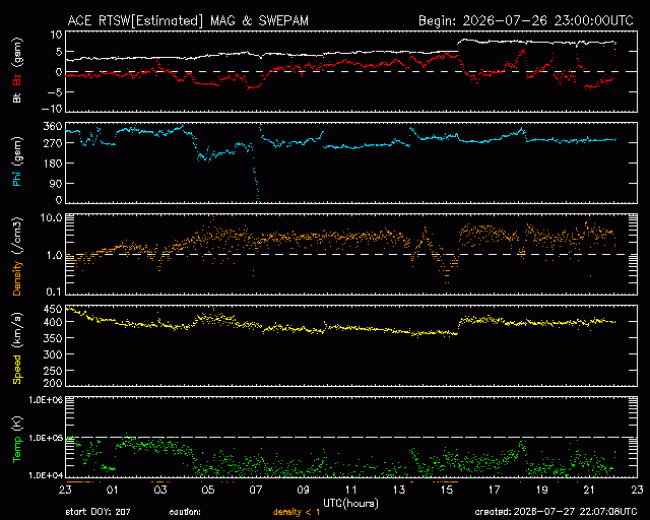Click the '1.0' tick on the Density axis
650x520 pixels.
(54, 255)
